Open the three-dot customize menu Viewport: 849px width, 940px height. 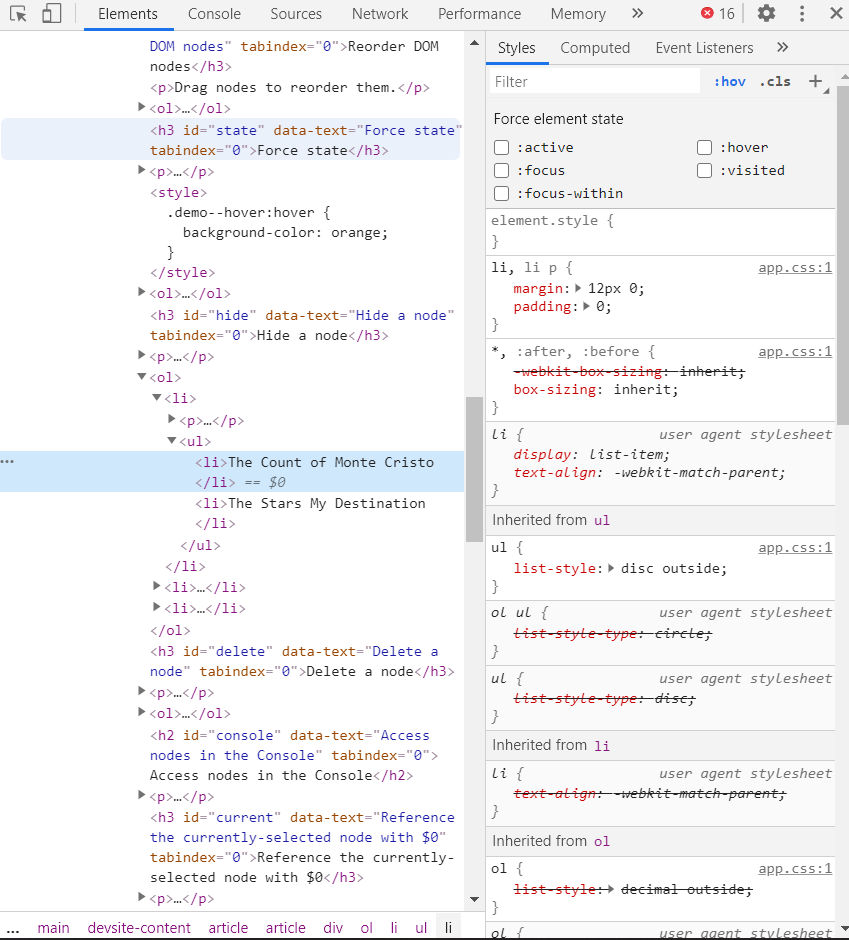tap(802, 13)
